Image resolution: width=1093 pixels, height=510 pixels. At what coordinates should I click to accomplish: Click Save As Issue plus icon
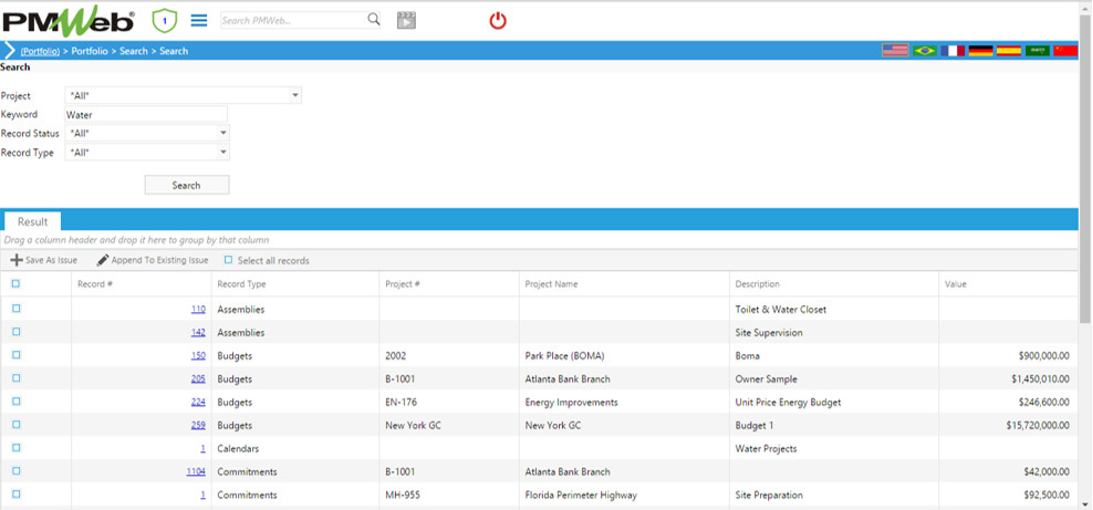16,260
